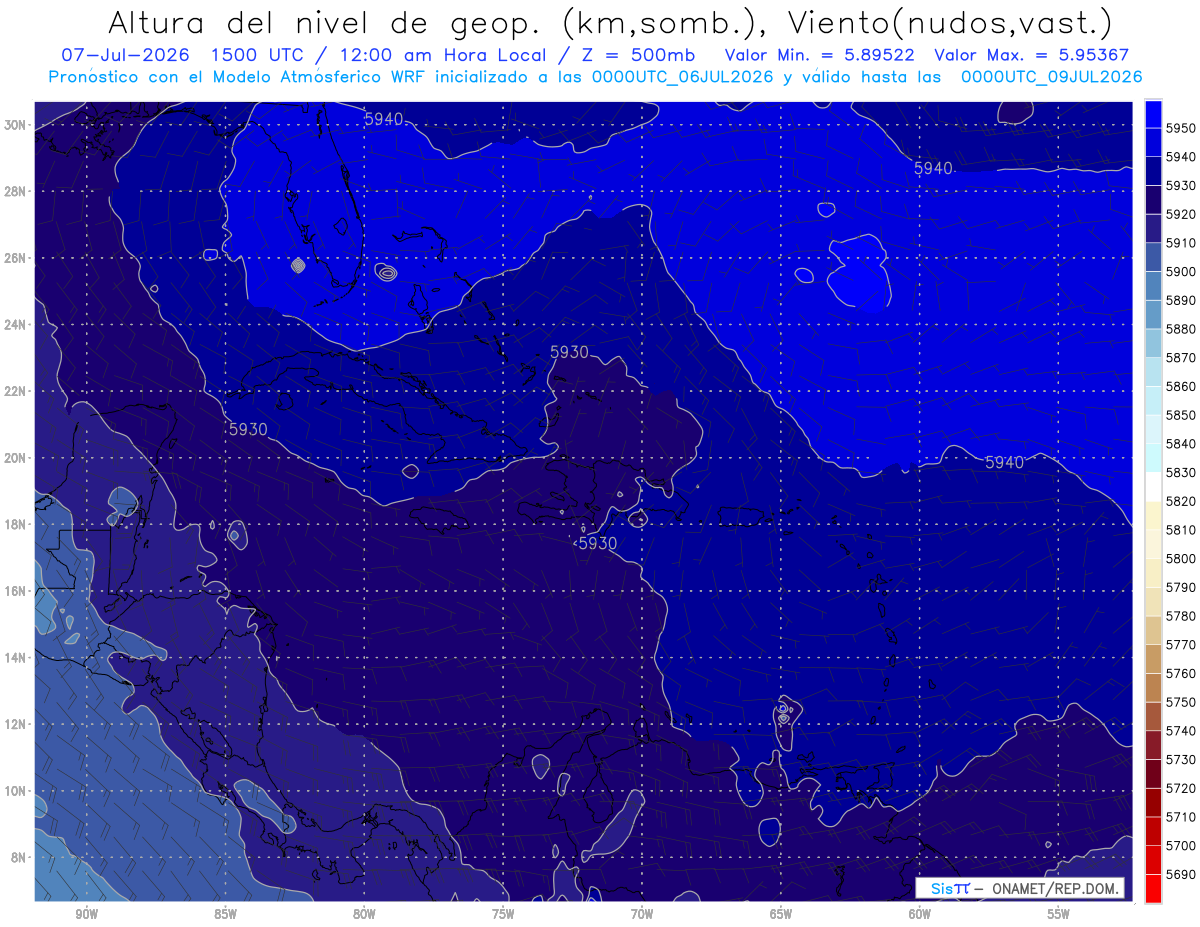Click the 24N latitude axis label

(16, 325)
